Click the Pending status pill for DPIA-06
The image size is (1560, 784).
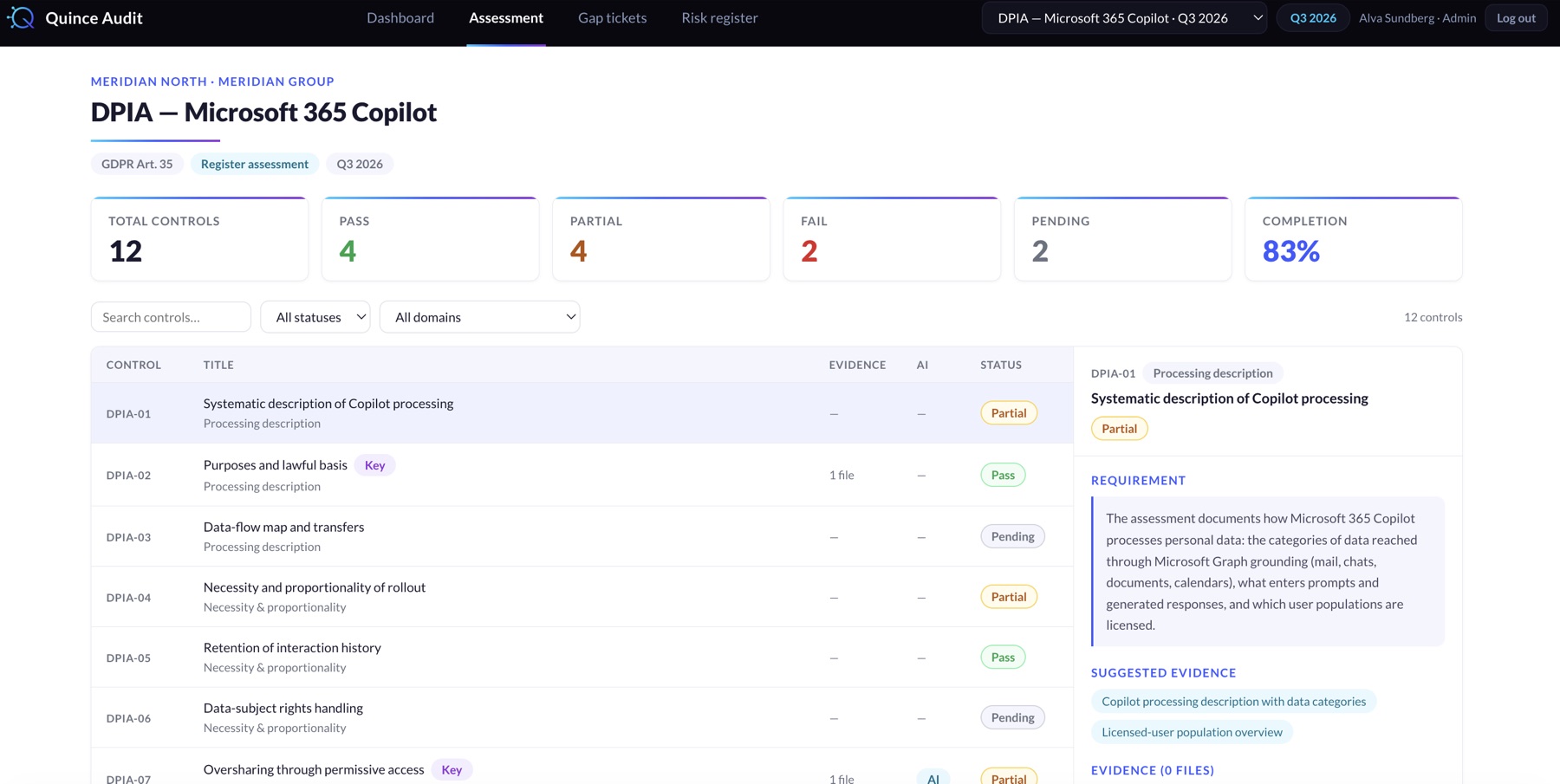click(1012, 717)
